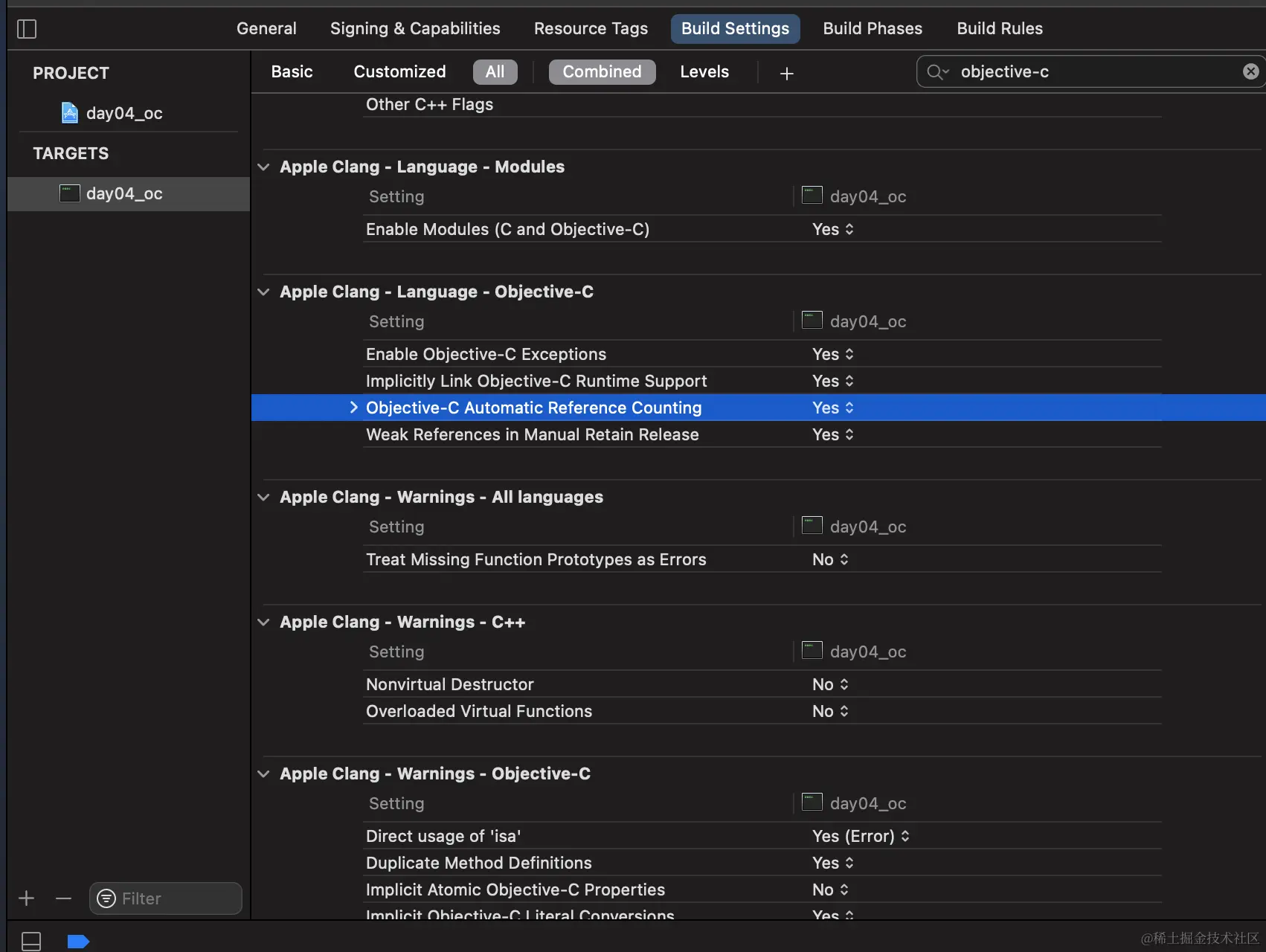Click the add target plus icon
Screen dimensions: 1266x952
[27, 898]
